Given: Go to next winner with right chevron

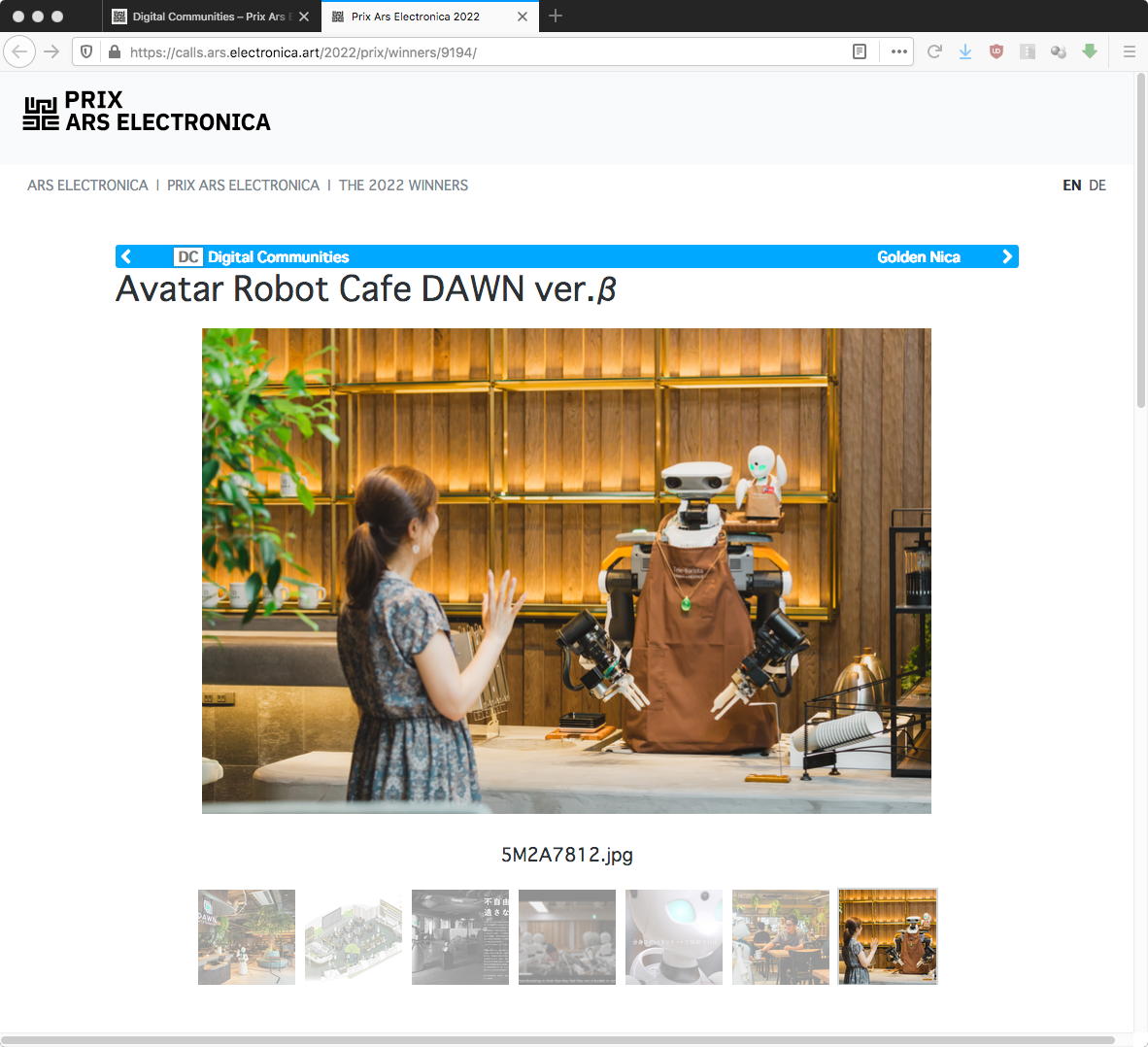Looking at the screenshot, I should pos(1007,256).
